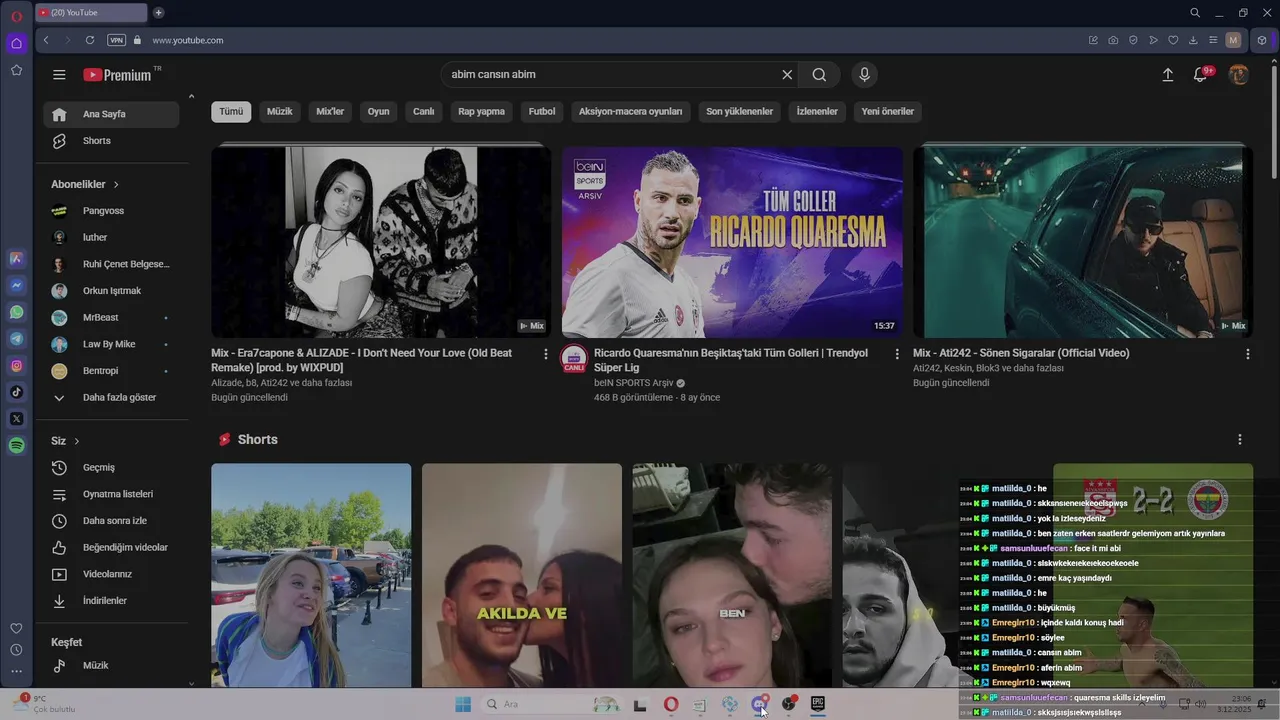This screenshot has height=720, width=1280.
Task: Open Müzik under Keşfet
Action: point(111,665)
